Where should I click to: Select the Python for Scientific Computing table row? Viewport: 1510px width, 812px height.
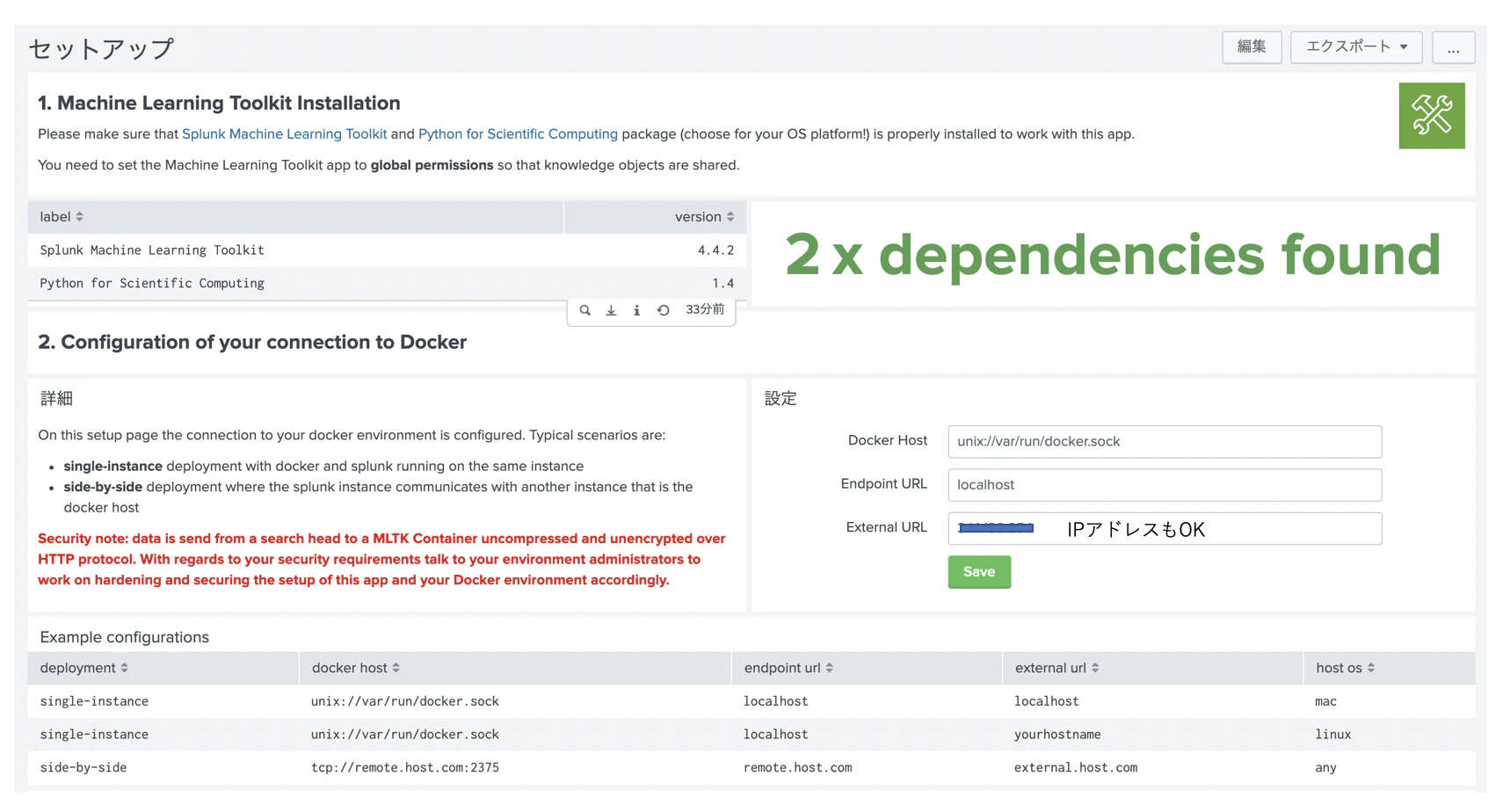pos(387,284)
